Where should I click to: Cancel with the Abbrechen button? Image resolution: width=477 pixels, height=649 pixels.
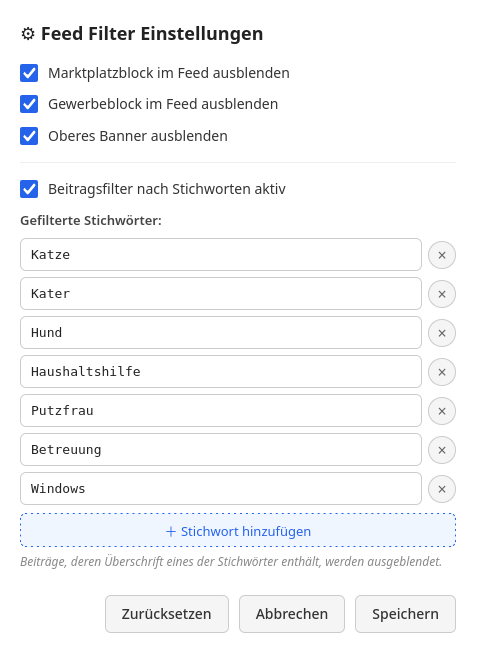click(x=292, y=614)
